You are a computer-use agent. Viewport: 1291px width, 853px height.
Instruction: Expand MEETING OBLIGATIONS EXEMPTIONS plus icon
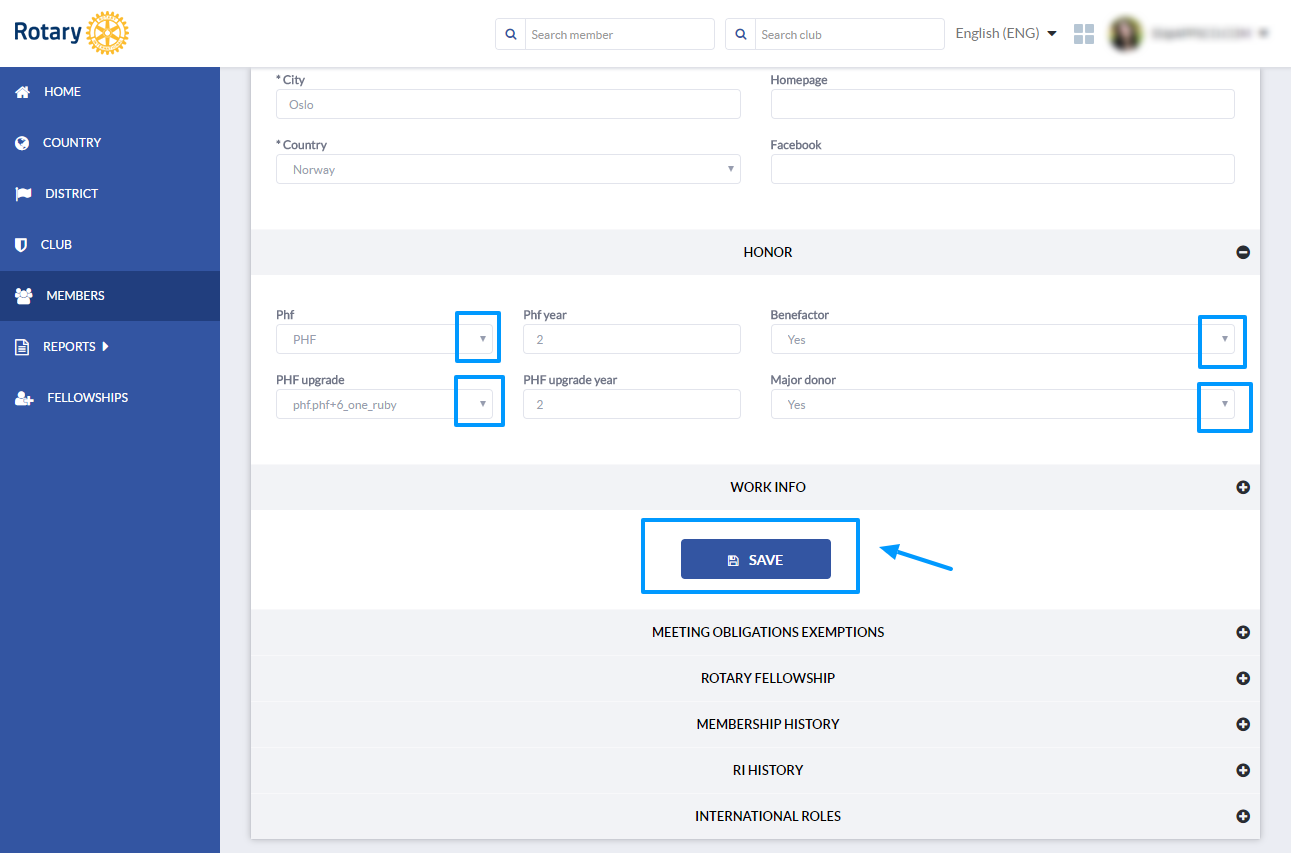(1243, 633)
